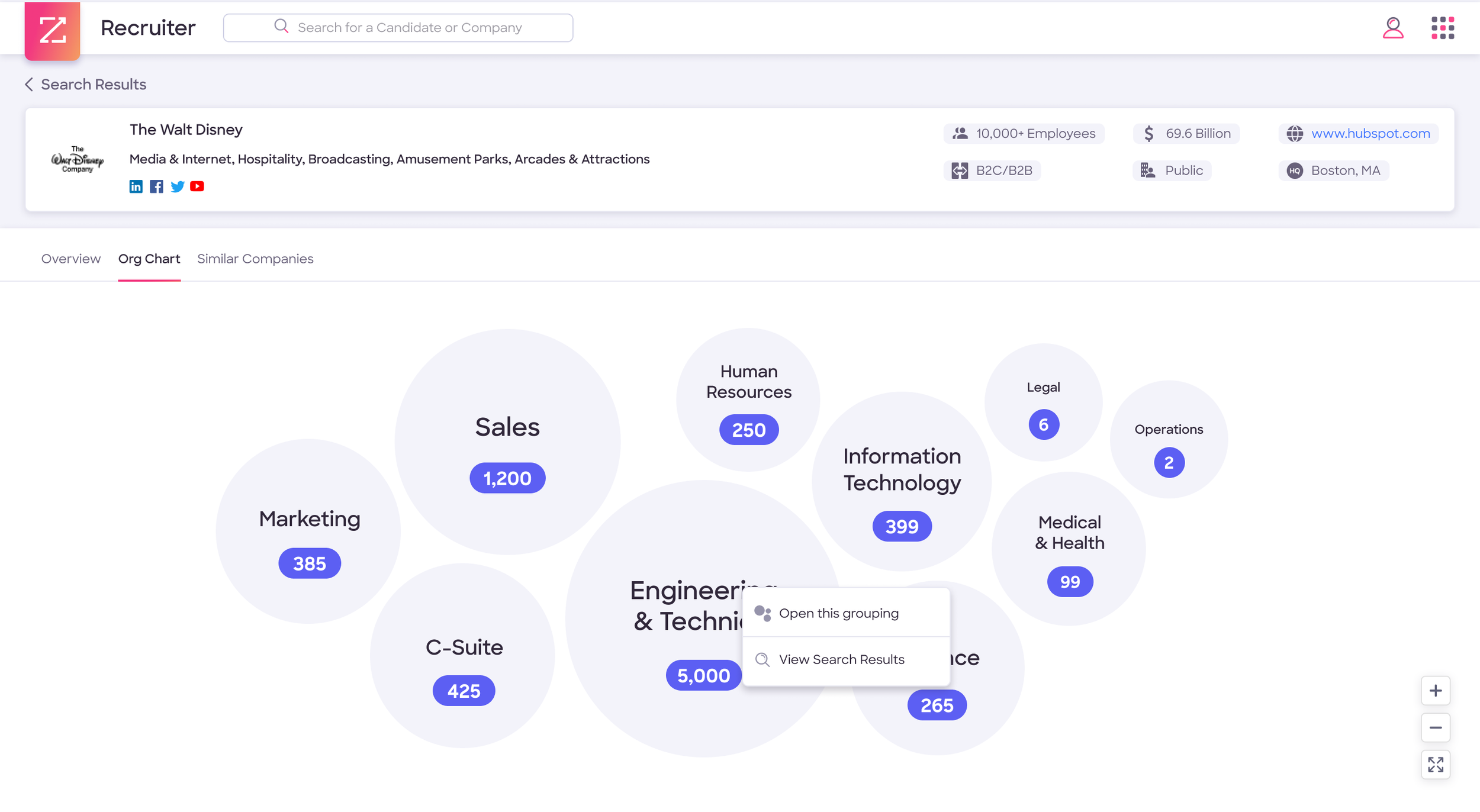This screenshot has height=812, width=1480.
Task: Click the Medical & Health bubble label
Action: [1069, 533]
